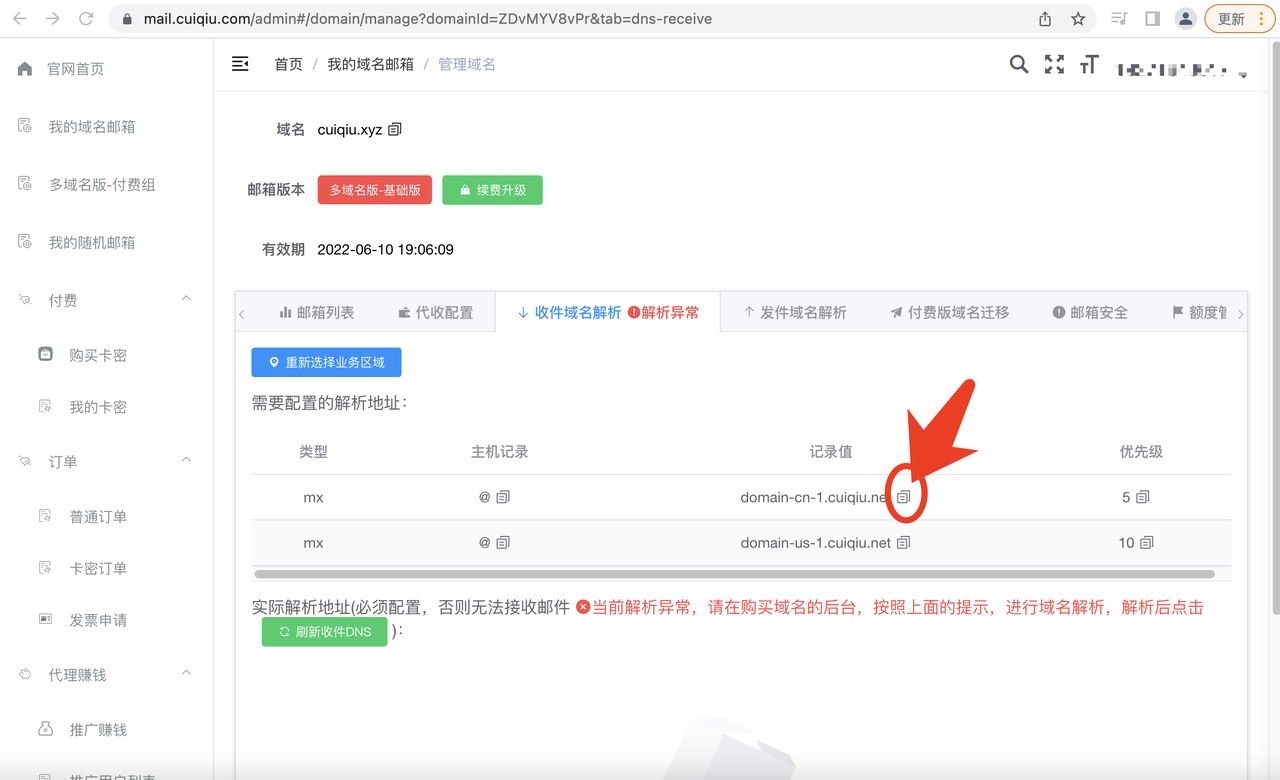The image size is (1280, 780).
Task: Open the browser media control icon
Action: (x=1120, y=19)
